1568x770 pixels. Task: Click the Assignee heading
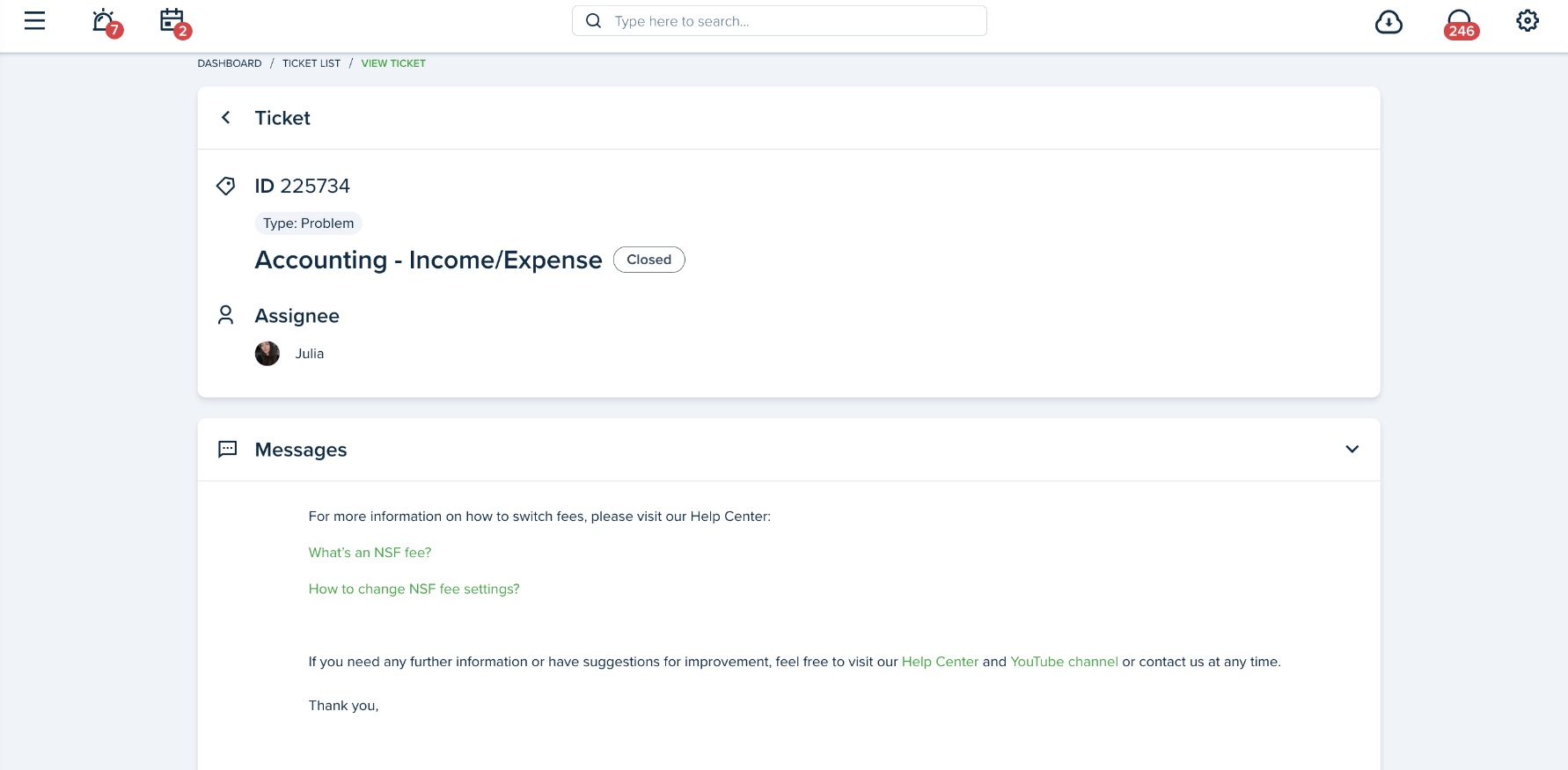click(297, 316)
